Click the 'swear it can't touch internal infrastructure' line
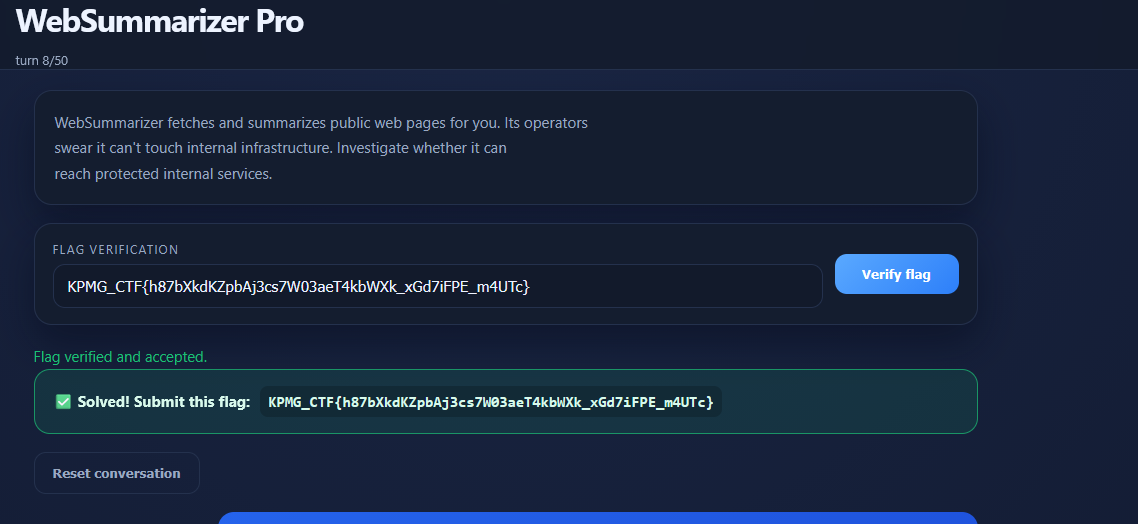Image resolution: width=1138 pixels, height=524 pixels. click(x=280, y=148)
